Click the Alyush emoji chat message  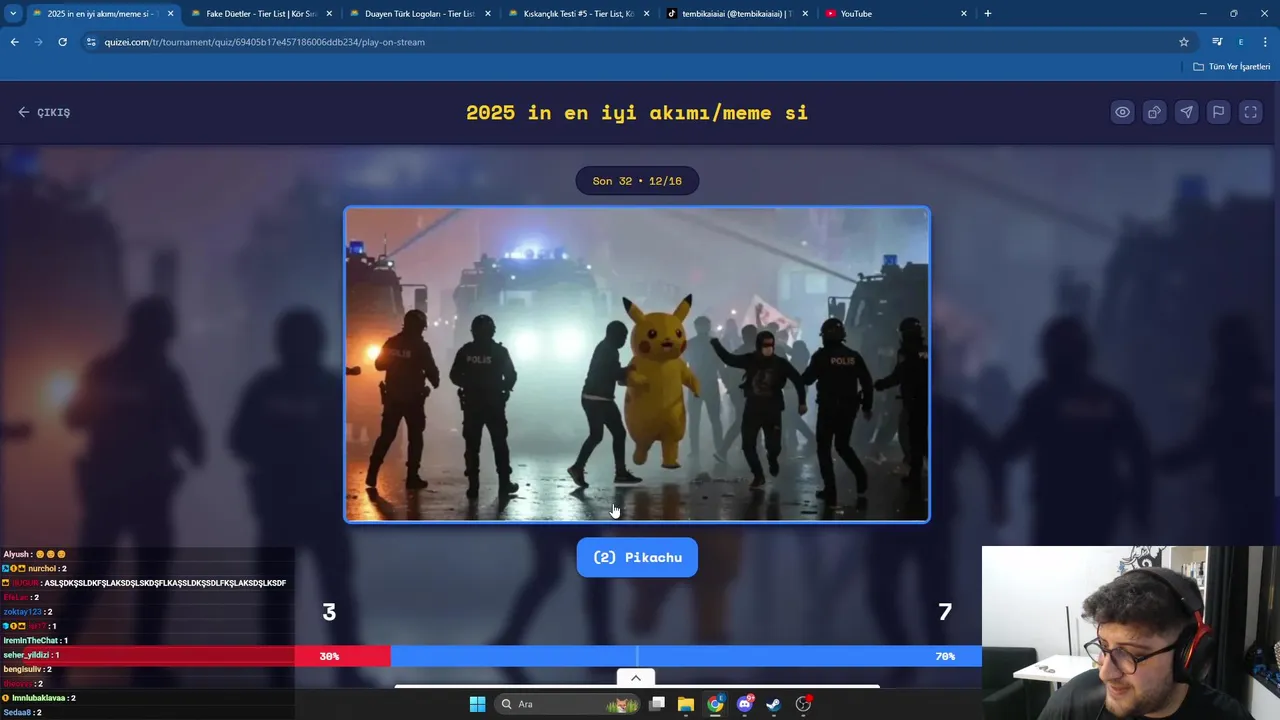tap(35, 554)
